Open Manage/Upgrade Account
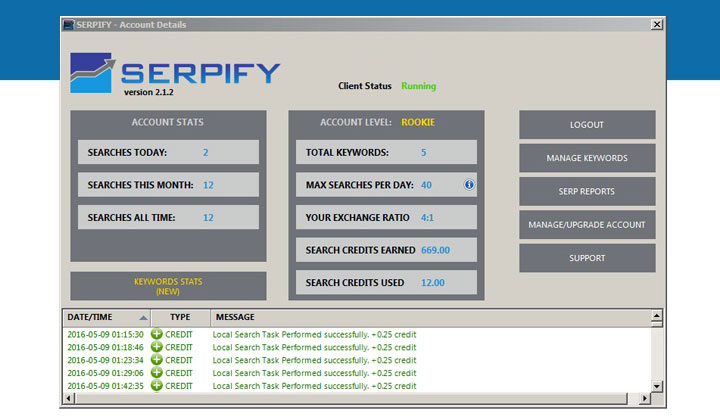This screenshot has width=720, height=420. pos(587,224)
